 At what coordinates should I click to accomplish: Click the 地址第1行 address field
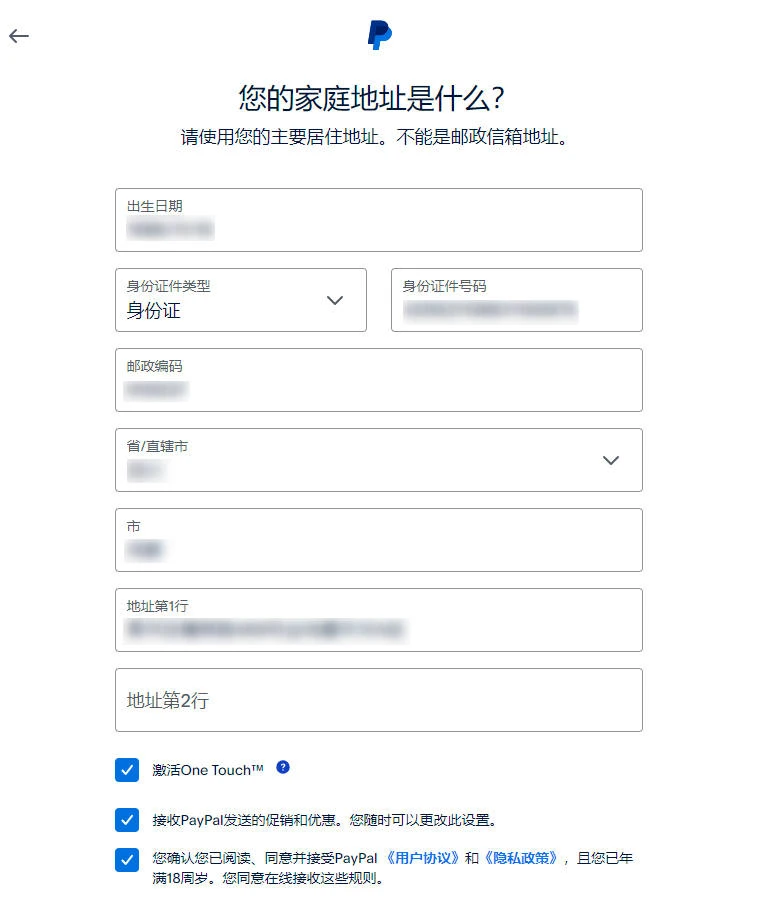[x=379, y=620]
